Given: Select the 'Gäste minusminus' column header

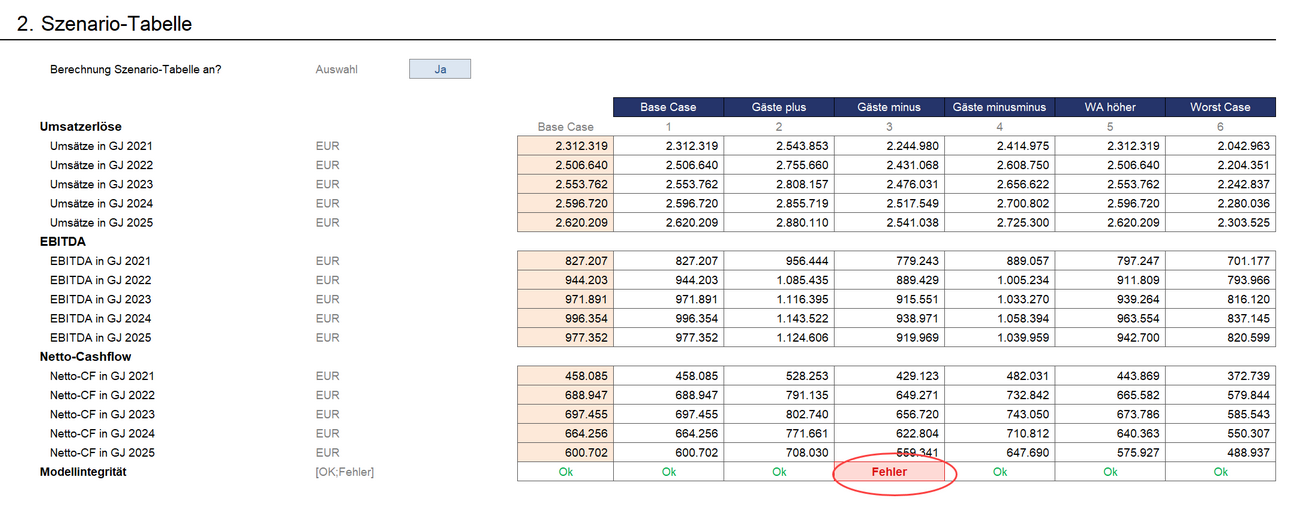Looking at the screenshot, I should 1000,107.
